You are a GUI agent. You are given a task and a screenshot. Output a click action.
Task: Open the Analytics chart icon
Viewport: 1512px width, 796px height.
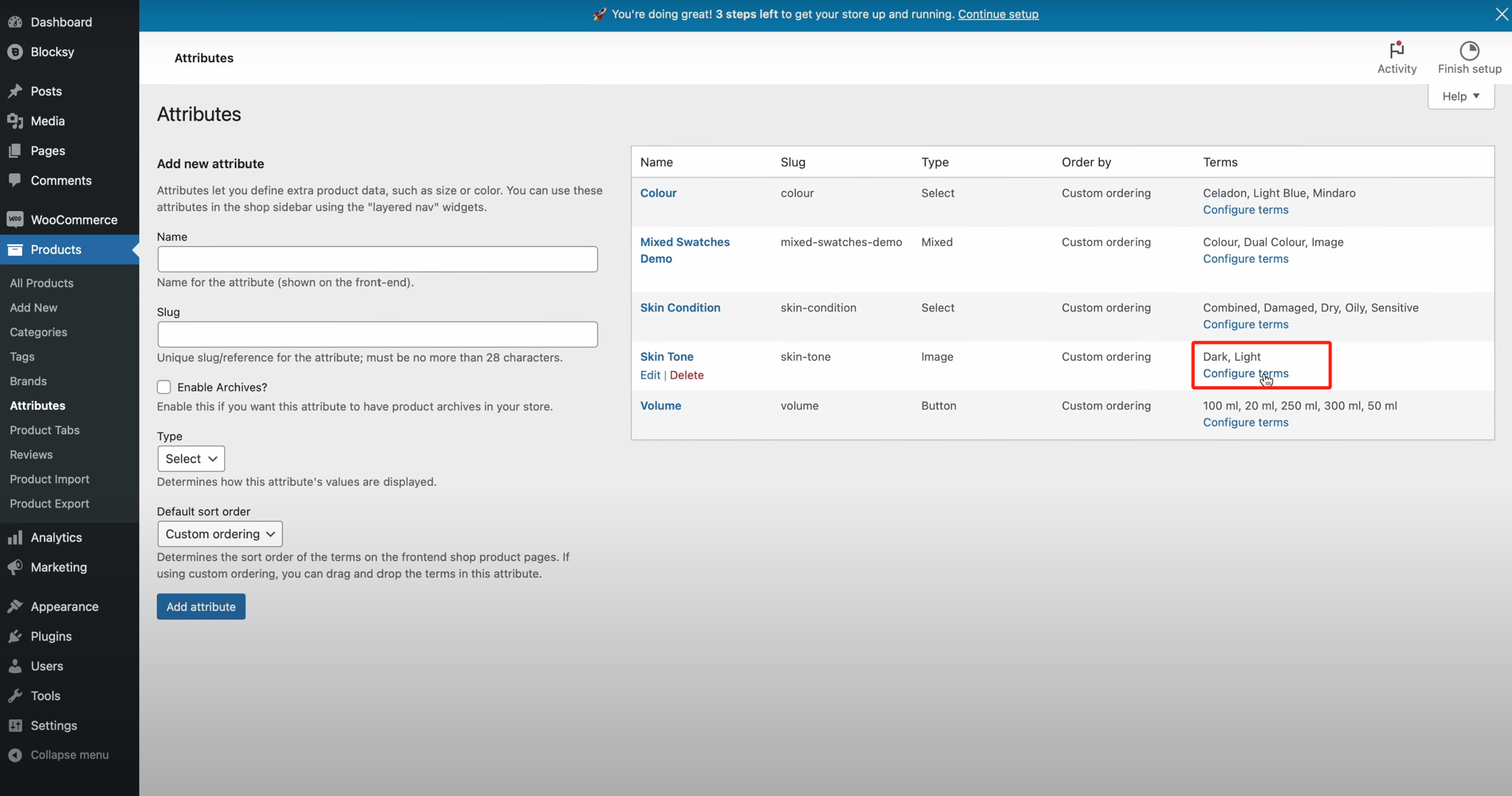15,537
